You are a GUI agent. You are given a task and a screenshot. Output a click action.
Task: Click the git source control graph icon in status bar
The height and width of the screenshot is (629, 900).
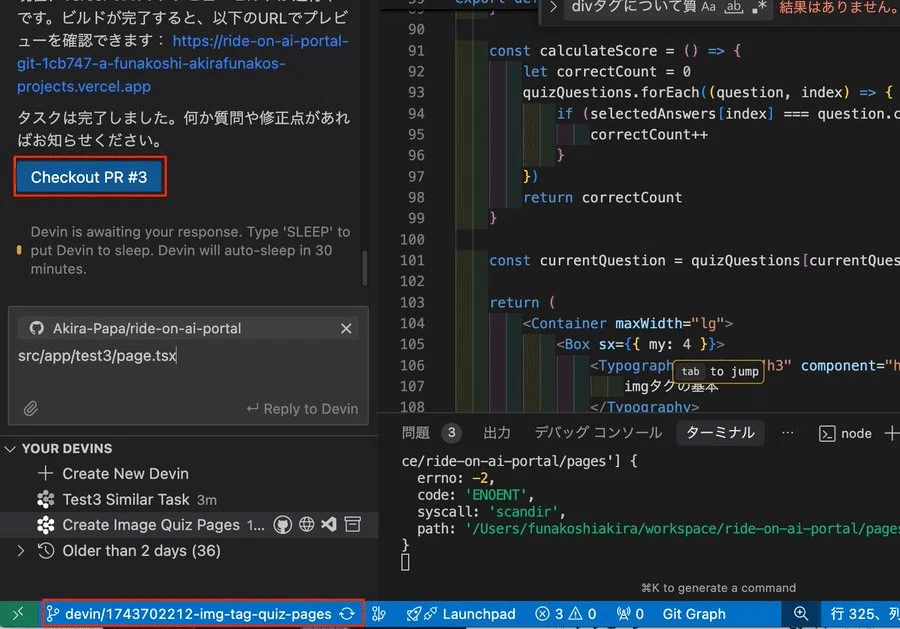(379, 614)
